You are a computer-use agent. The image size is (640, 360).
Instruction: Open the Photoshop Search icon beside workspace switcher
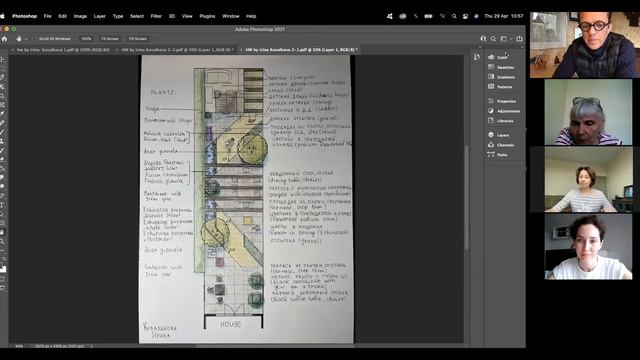493,39
